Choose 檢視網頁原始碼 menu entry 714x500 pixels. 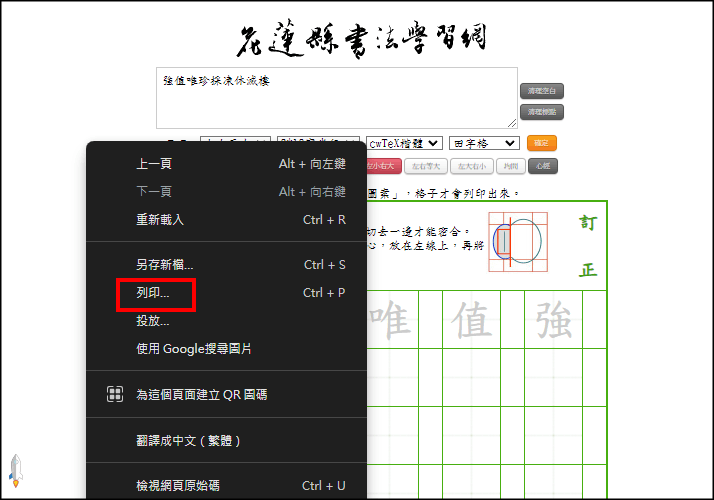(226, 486)
